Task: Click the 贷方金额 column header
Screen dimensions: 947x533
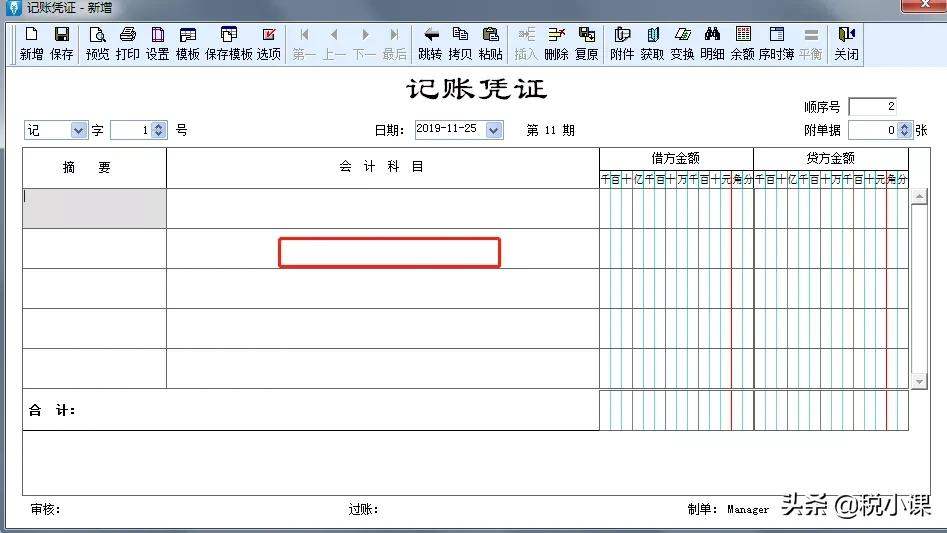Action: click(x=830, y=159)
